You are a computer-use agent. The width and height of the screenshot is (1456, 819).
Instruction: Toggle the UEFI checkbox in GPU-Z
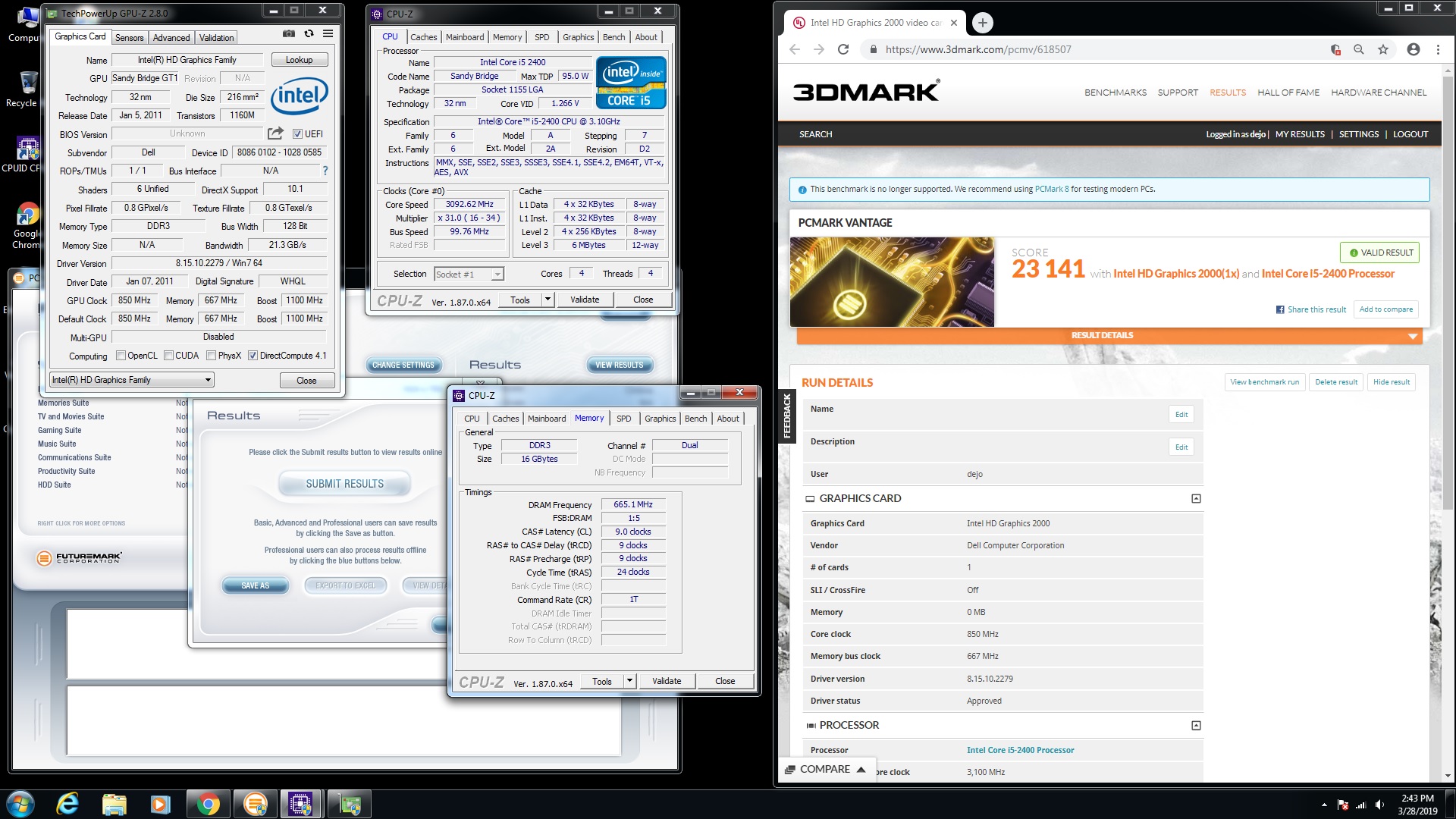(x=297, y=134)
